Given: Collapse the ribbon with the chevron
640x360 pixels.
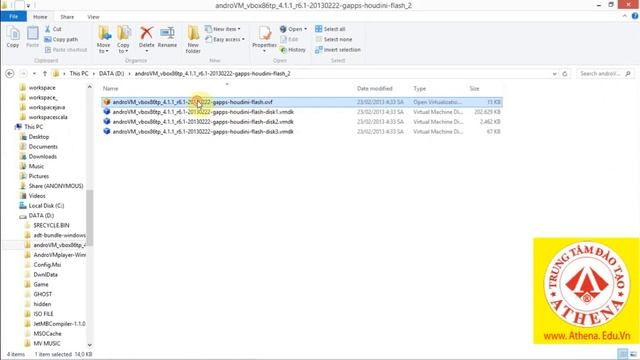Looking at the screenshot, I should (x=625, y=16).
